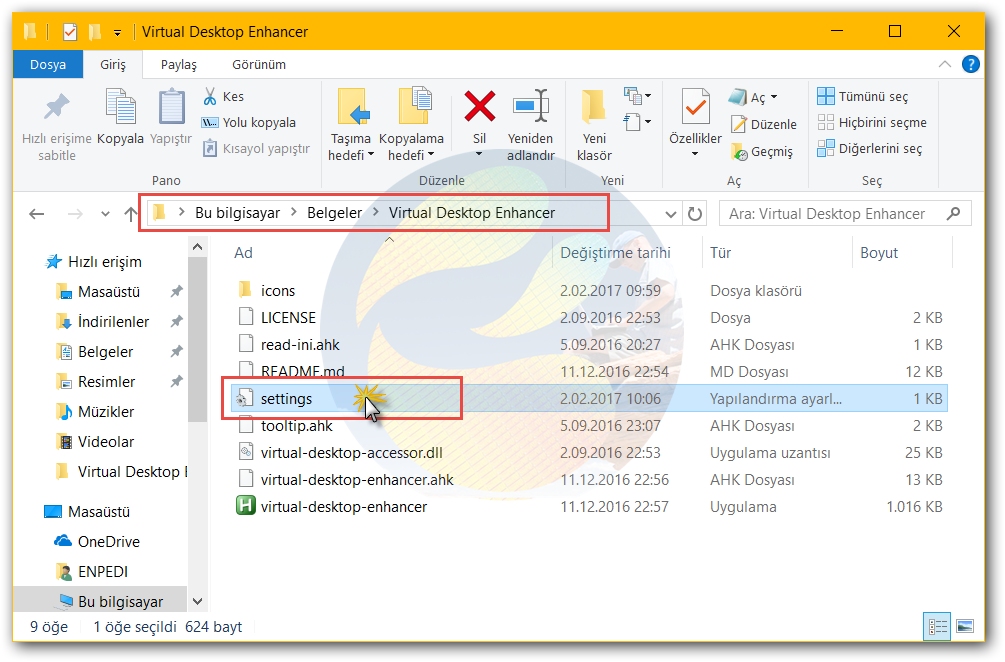Switch to details view icon
Image resolution: width=1005 pixels, height=662 pixels.
(x=937, y=626)
